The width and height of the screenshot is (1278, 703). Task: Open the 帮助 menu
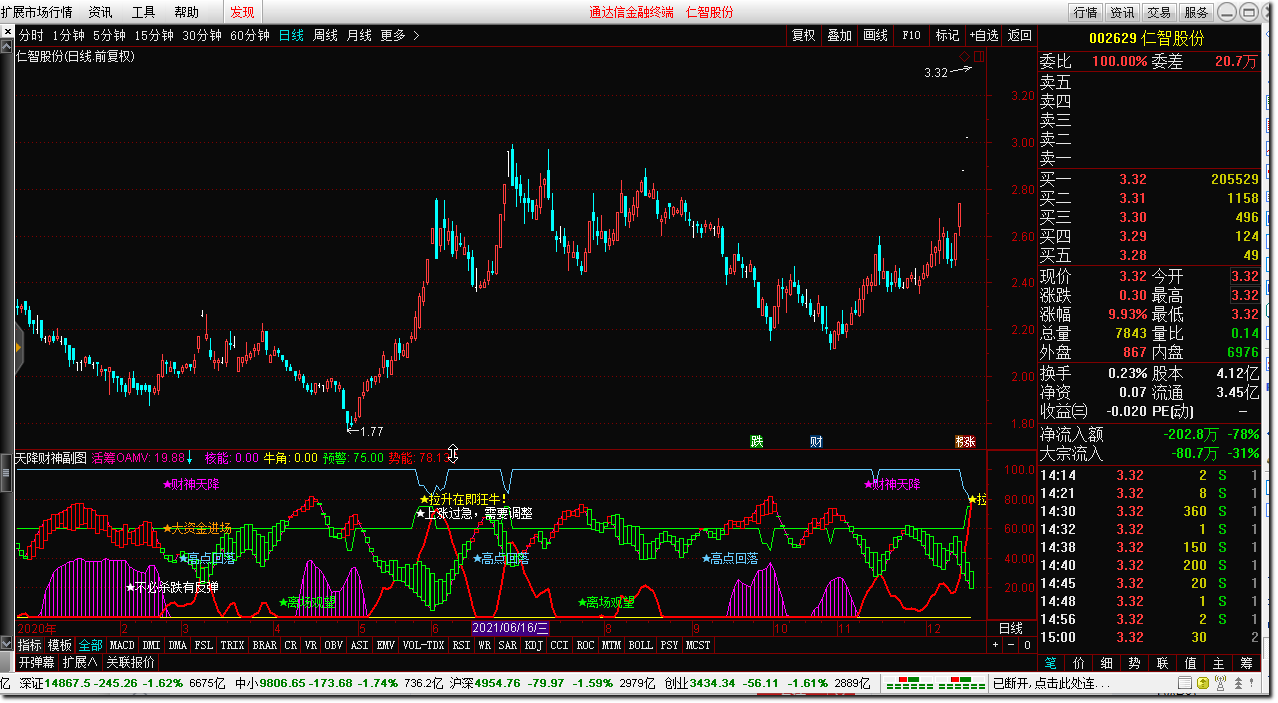[186, 12]
